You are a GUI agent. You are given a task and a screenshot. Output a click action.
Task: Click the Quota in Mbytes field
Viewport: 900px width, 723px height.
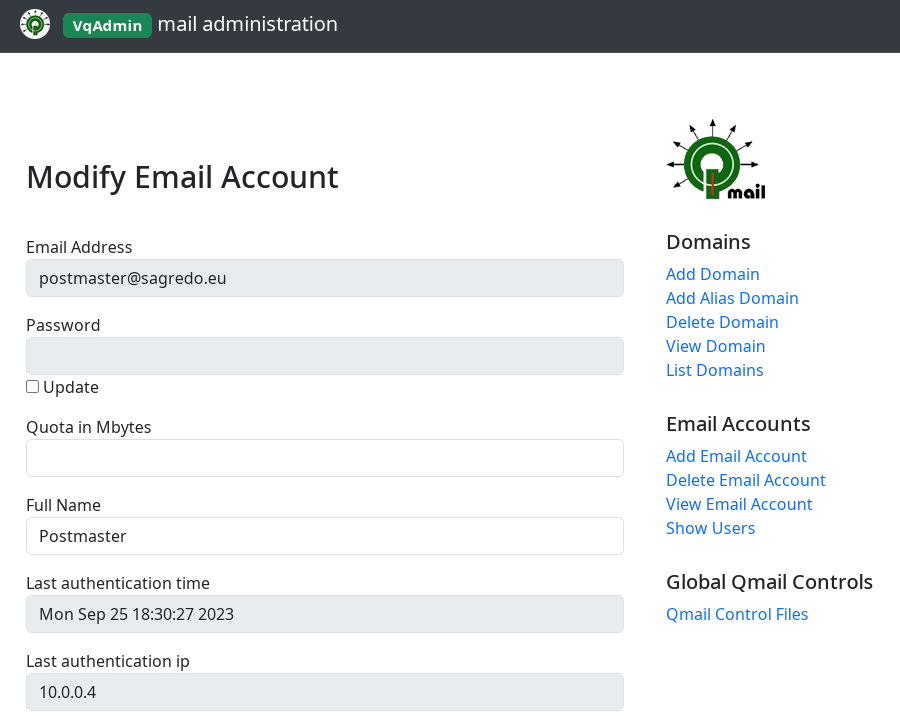pos(325,458)
